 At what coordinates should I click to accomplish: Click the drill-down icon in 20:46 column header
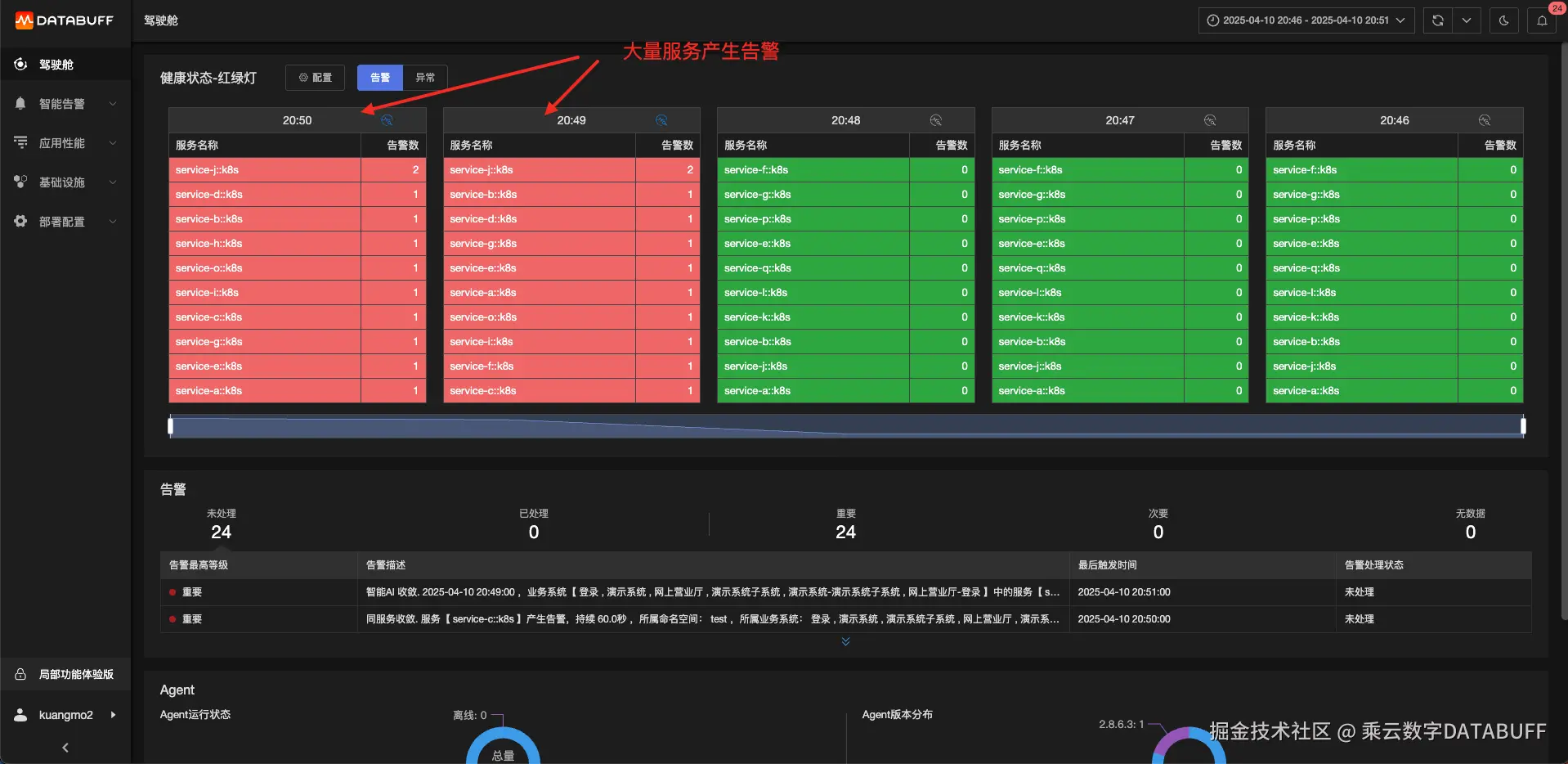tap(1485, 120)
